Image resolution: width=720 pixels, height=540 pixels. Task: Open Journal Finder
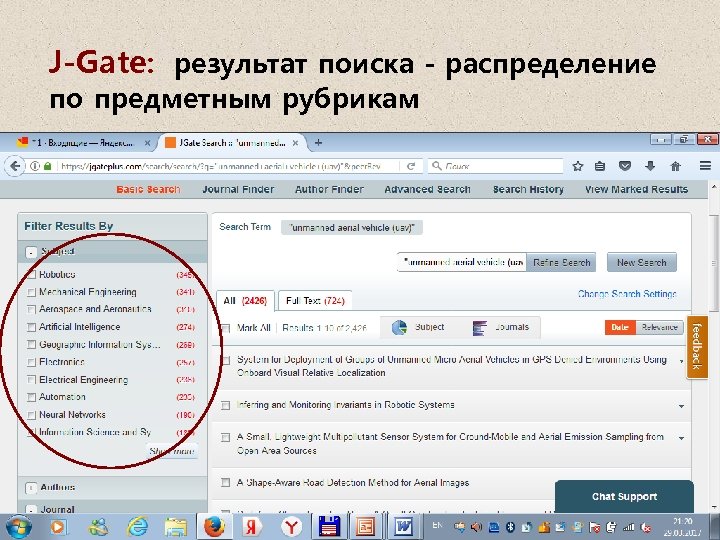coord(238,189)
